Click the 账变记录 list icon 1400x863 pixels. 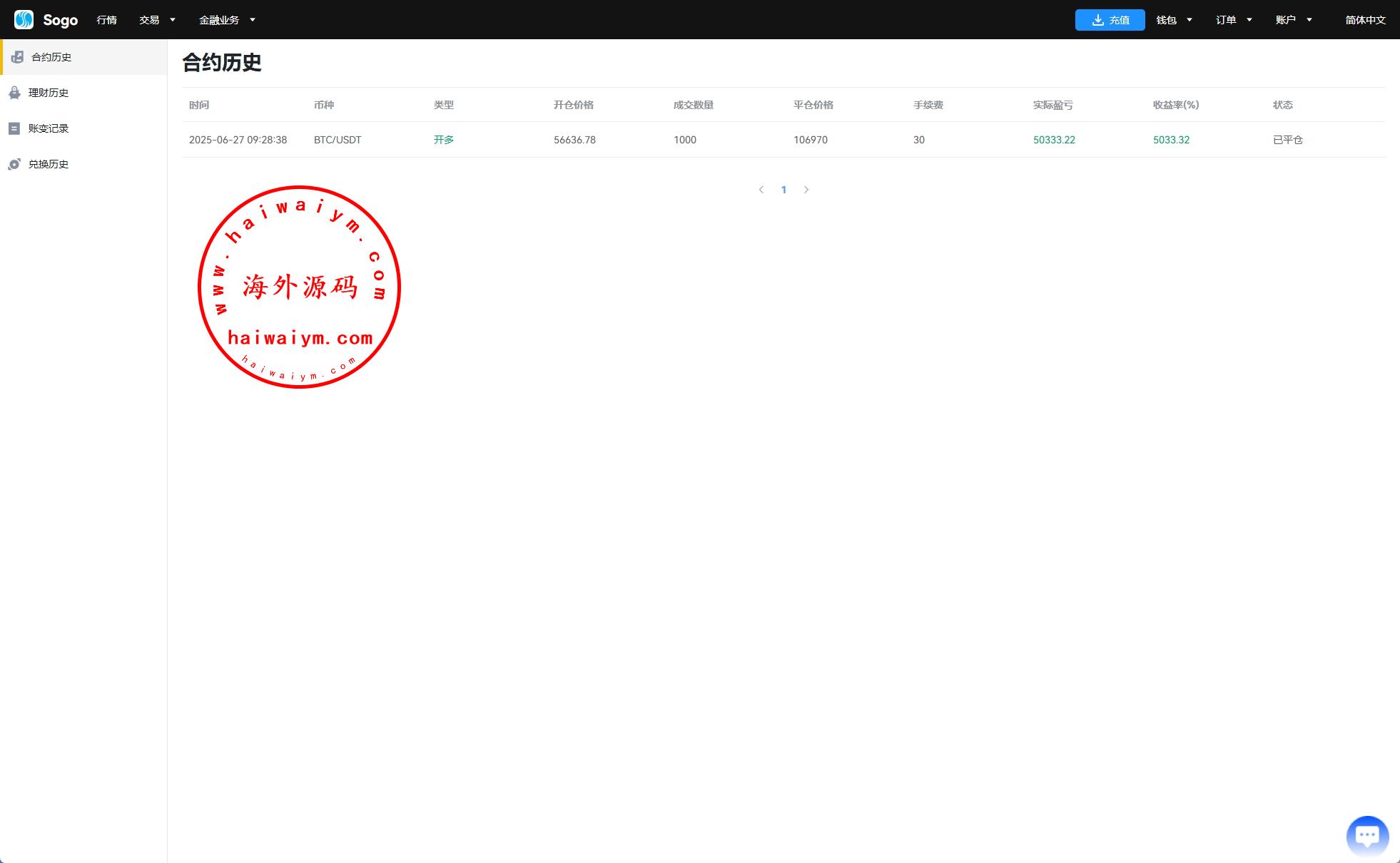coord(14,128)
